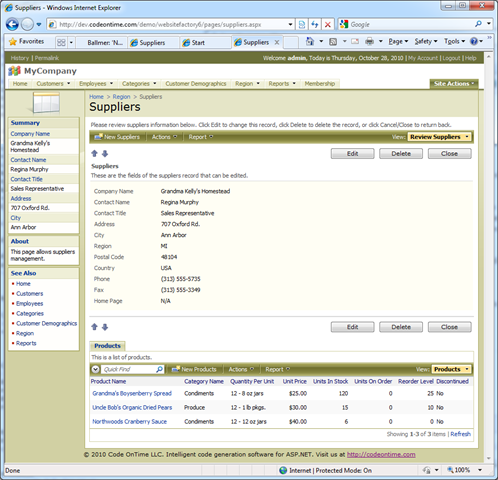Screen dimensions: 498x480
Task: Click the lower next-record down arrow
Action: (105, 327)
